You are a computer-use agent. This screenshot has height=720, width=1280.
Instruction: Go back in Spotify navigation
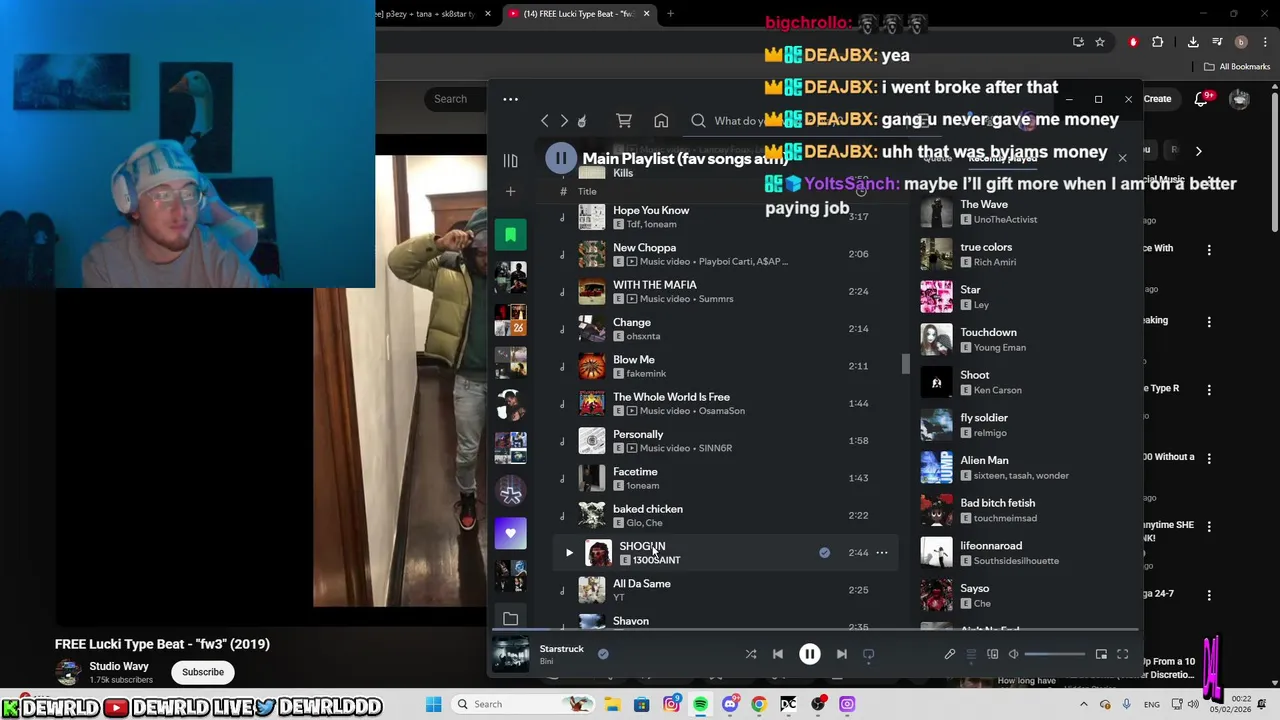[x=544, y=121]
